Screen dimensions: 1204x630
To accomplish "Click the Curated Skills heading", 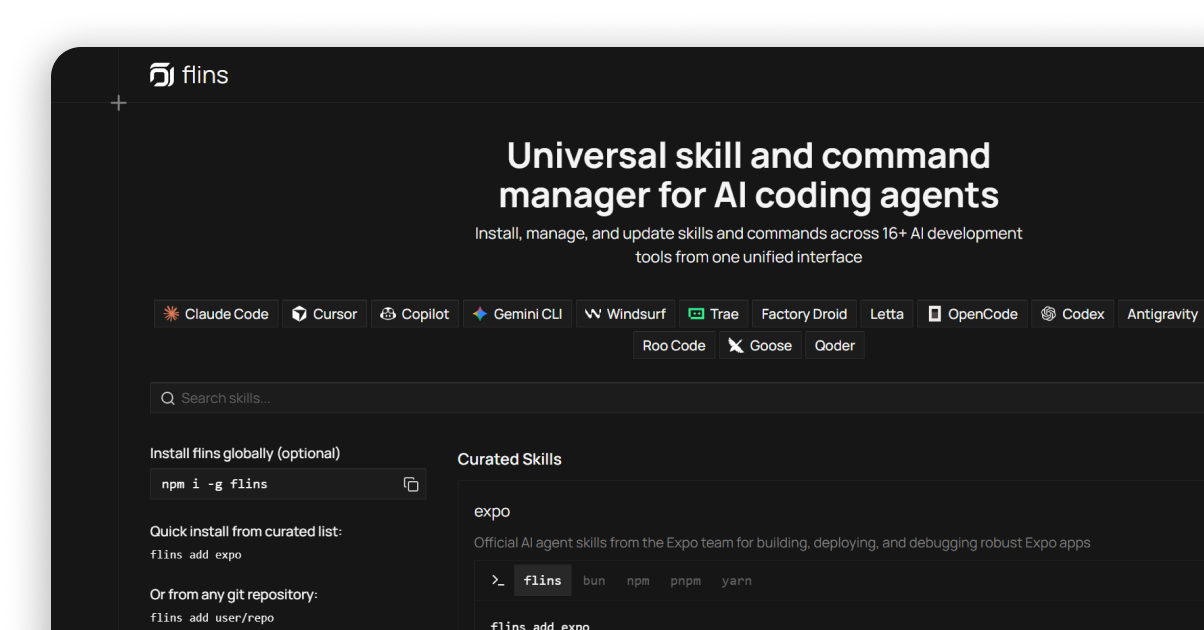I will [x=510, y=459].
